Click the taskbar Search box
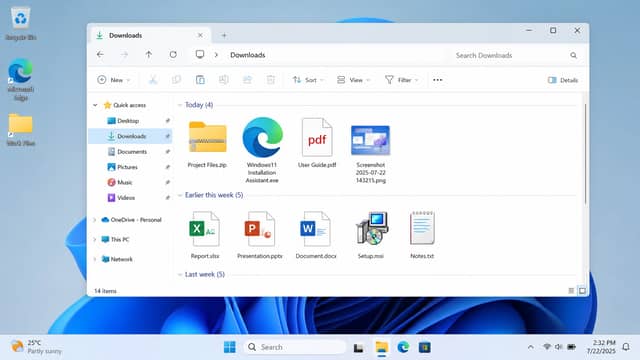This screenshot has width=640, height=360. tap(294, 347)
